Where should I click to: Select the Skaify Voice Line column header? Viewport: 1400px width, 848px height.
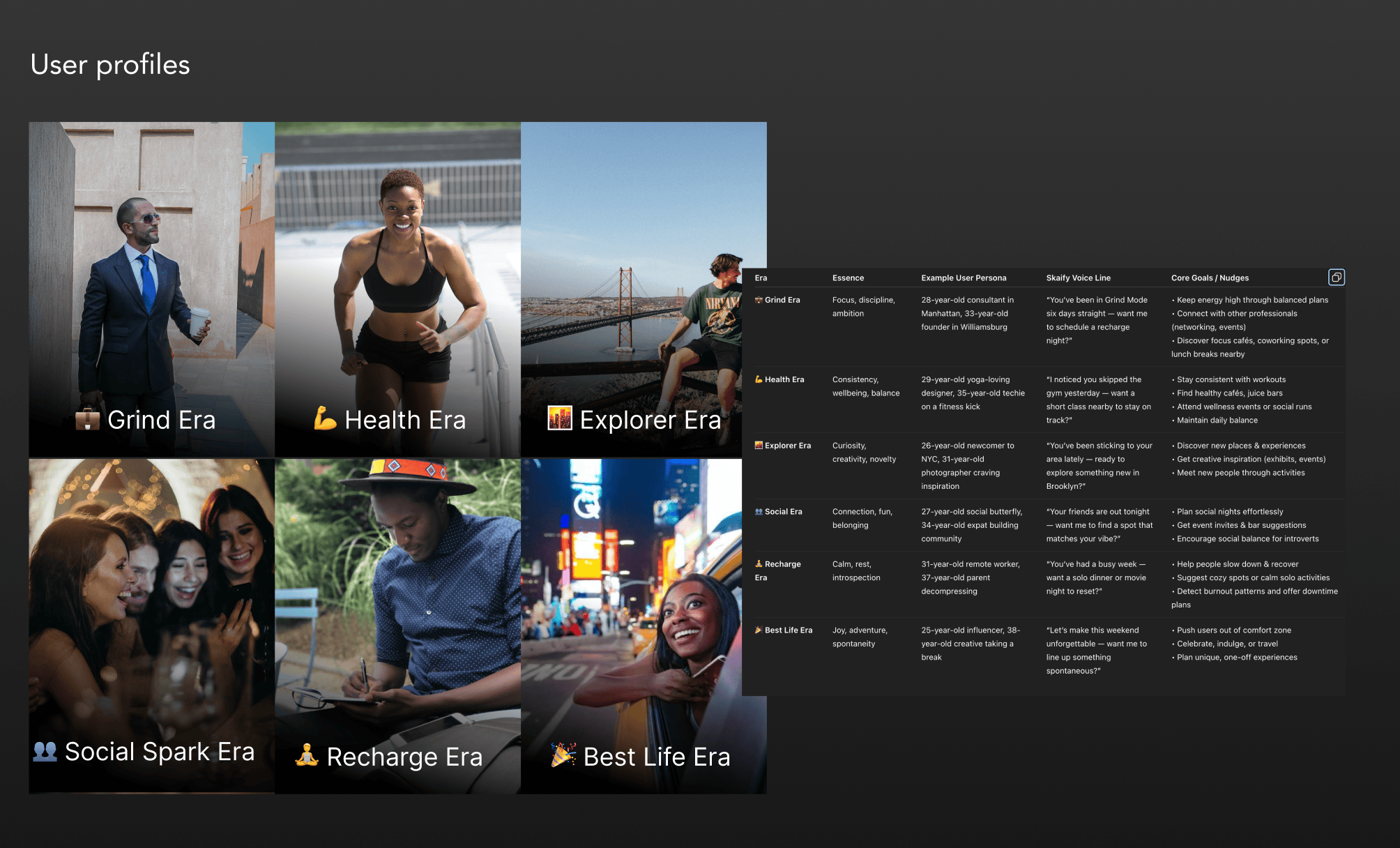point(1079,278)
